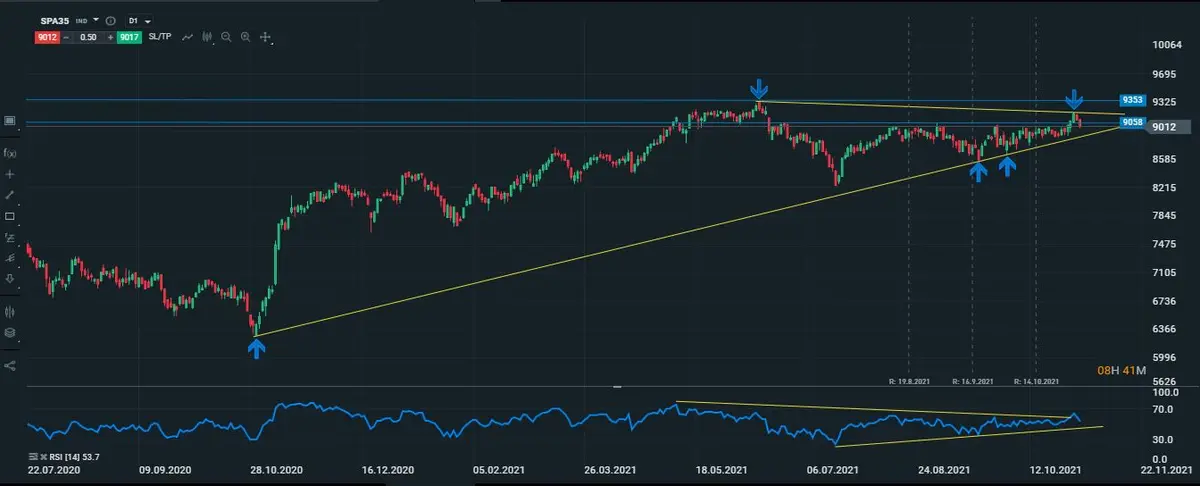Select the trend line drawing tool

pos(10,195)
